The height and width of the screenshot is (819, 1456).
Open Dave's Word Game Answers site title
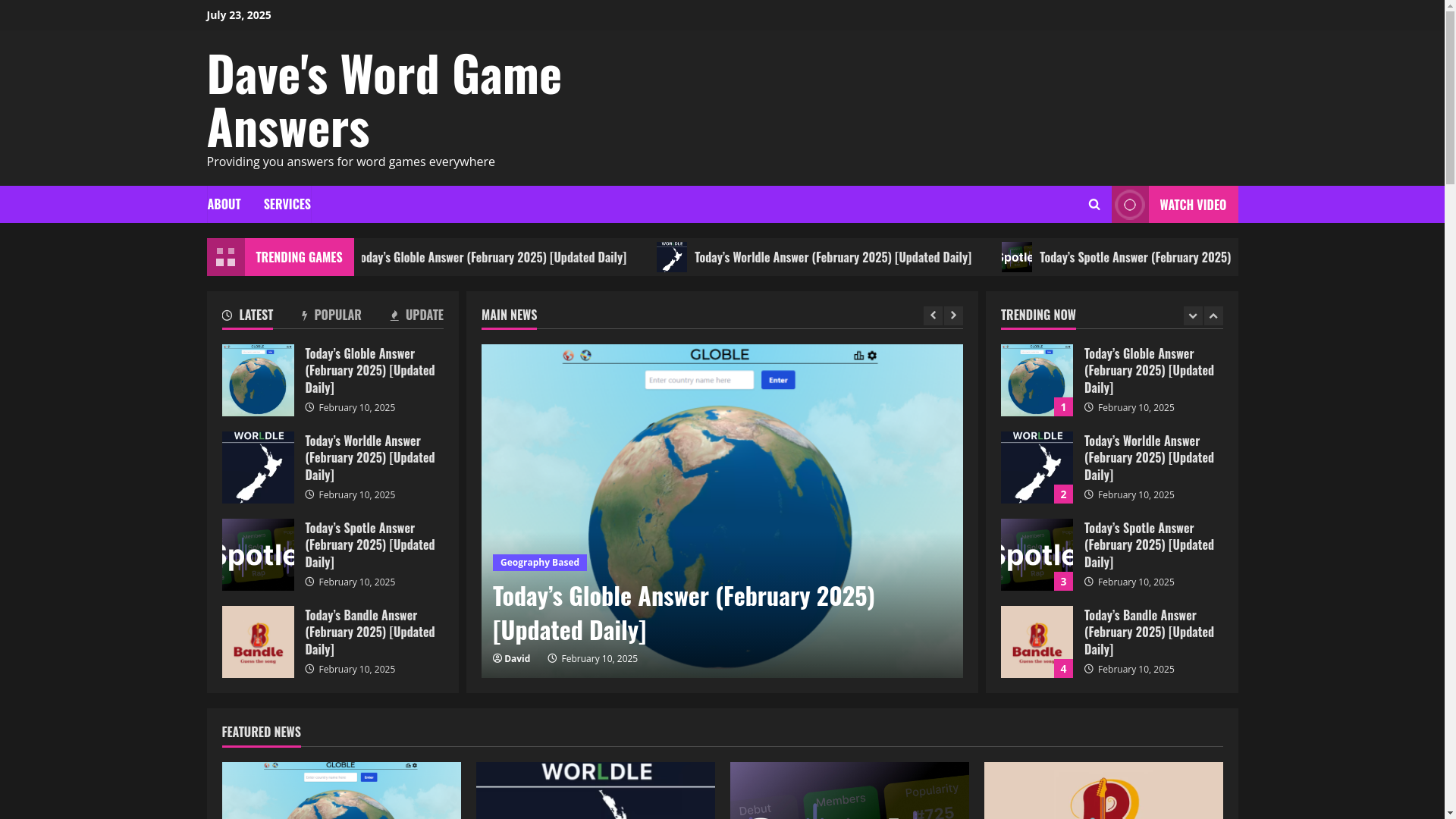pos(384,99)
